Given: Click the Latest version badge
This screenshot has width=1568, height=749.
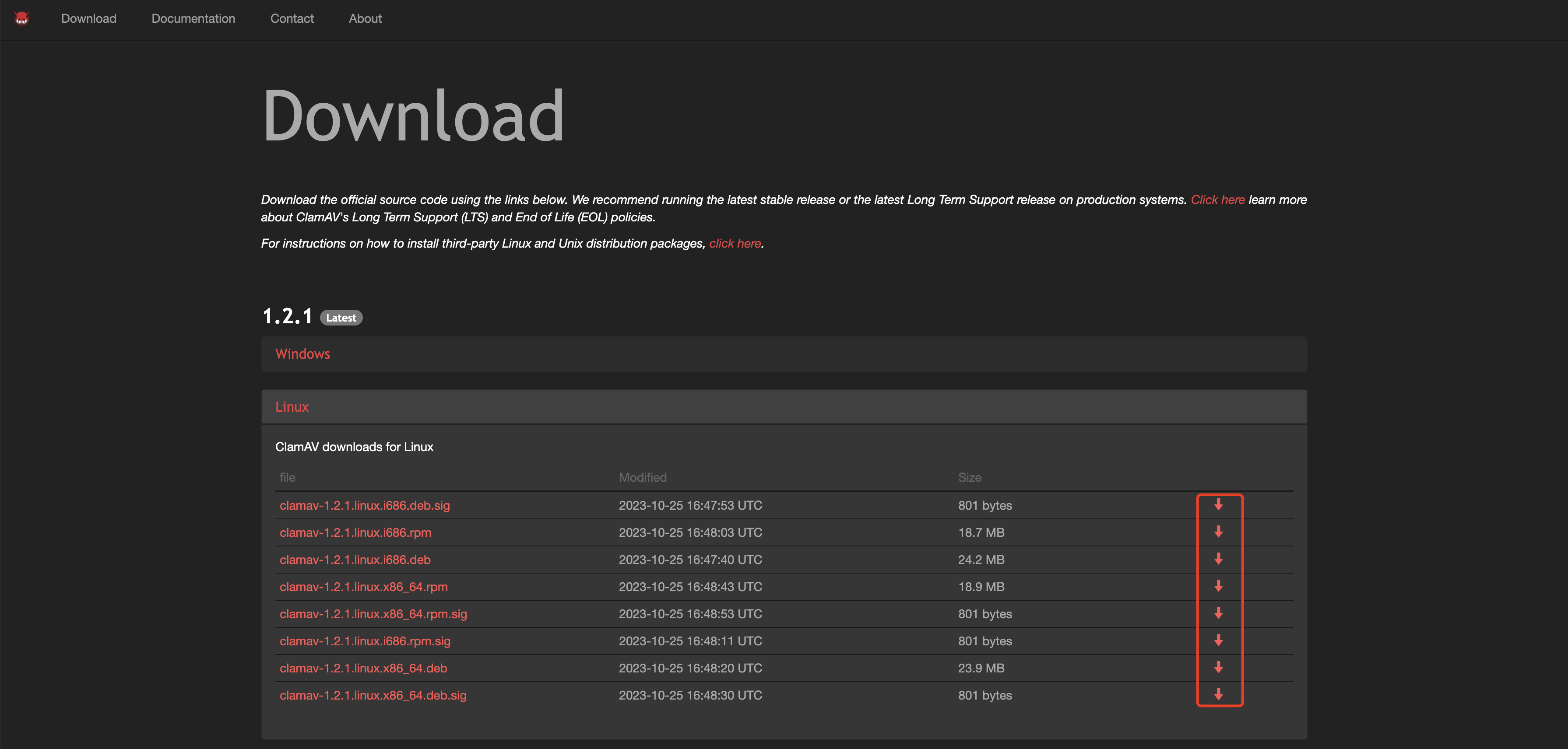Looking at the screenshot, I should pos(341,318).
